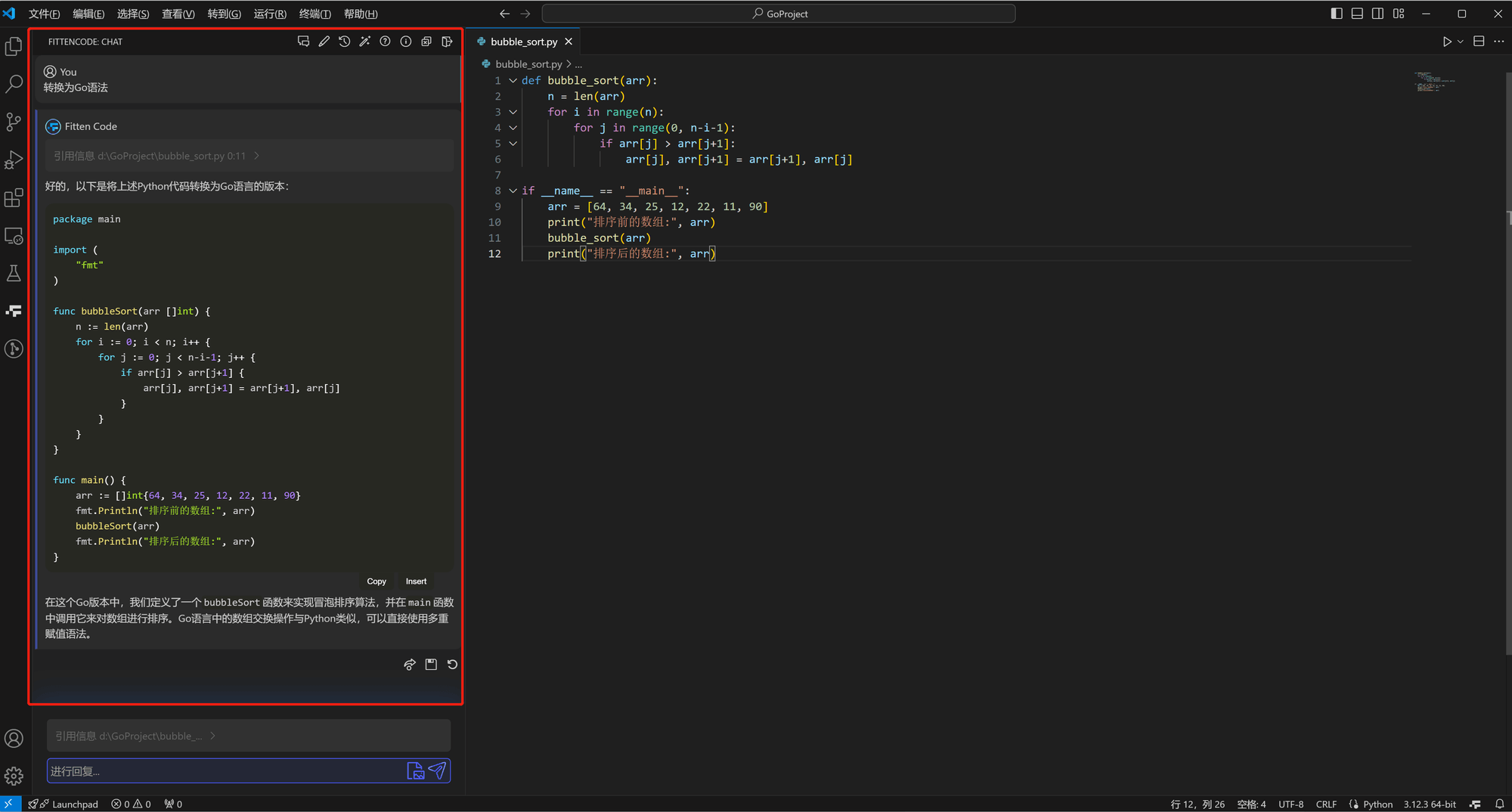Open the 文件(F) menu
The height and width of the screenshot is (812, 1512).
pos(44,14)
